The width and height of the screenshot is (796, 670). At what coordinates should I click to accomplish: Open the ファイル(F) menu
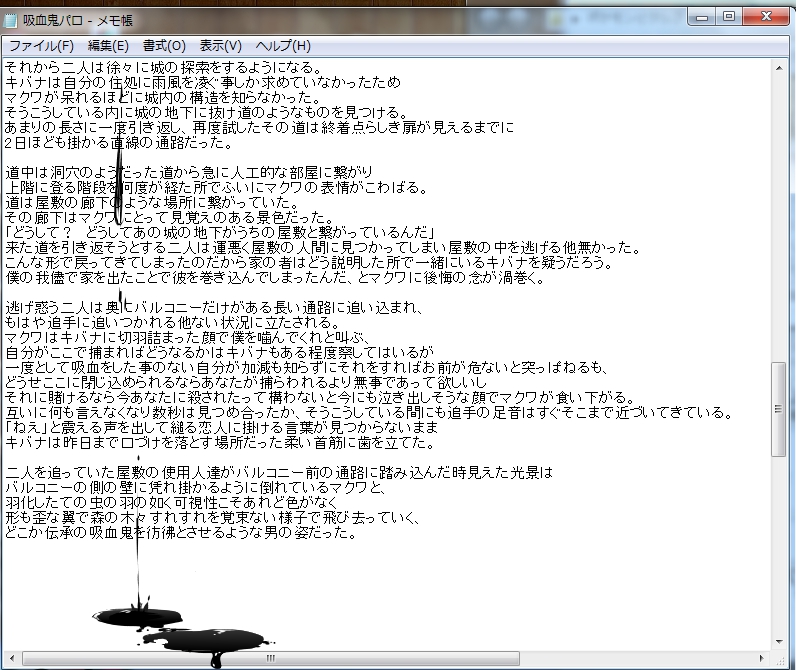tap(41, 46)
